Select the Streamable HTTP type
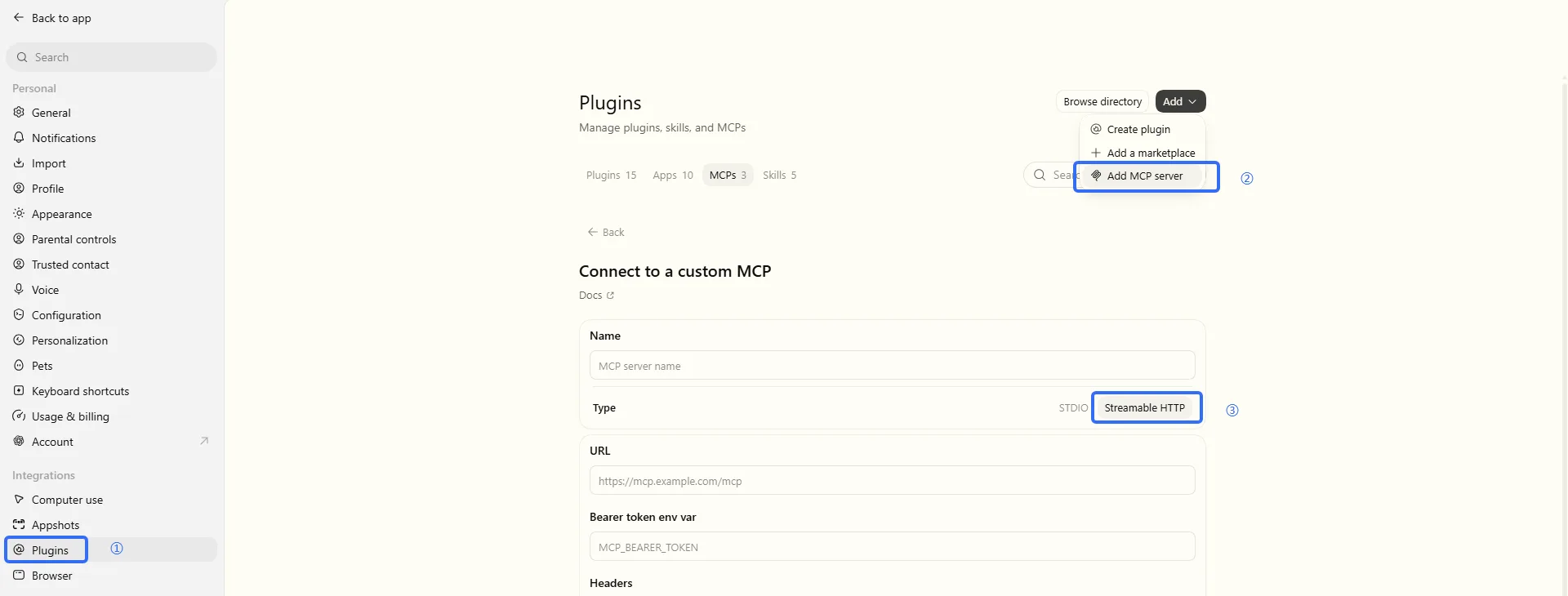This screenshot has height=596, width=1568. click(1144, 407)
